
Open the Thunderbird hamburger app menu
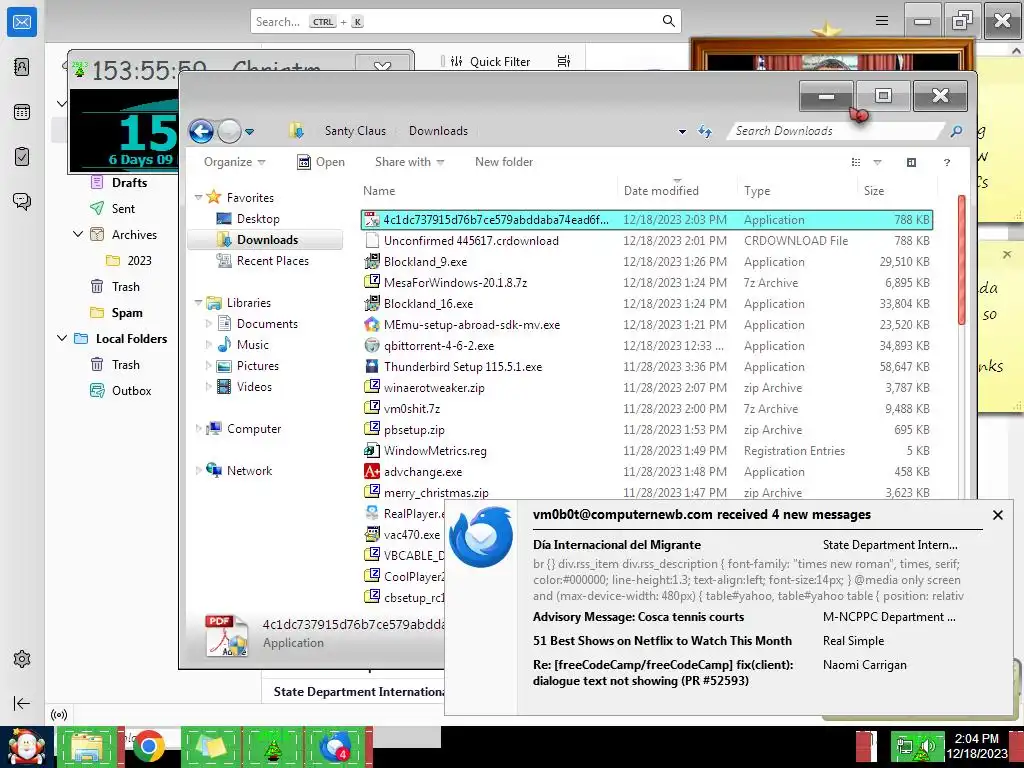tap(882, 21)
